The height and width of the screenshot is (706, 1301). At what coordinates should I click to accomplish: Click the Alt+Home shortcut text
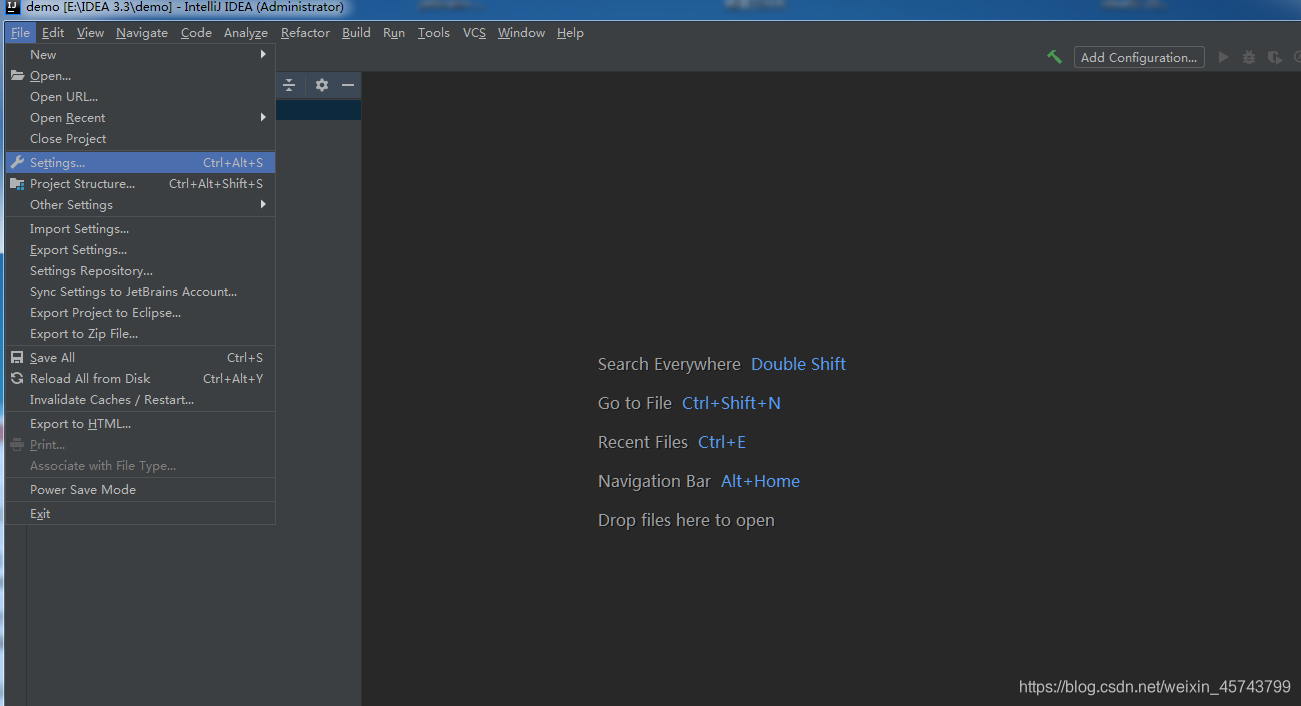pos(760,481)
